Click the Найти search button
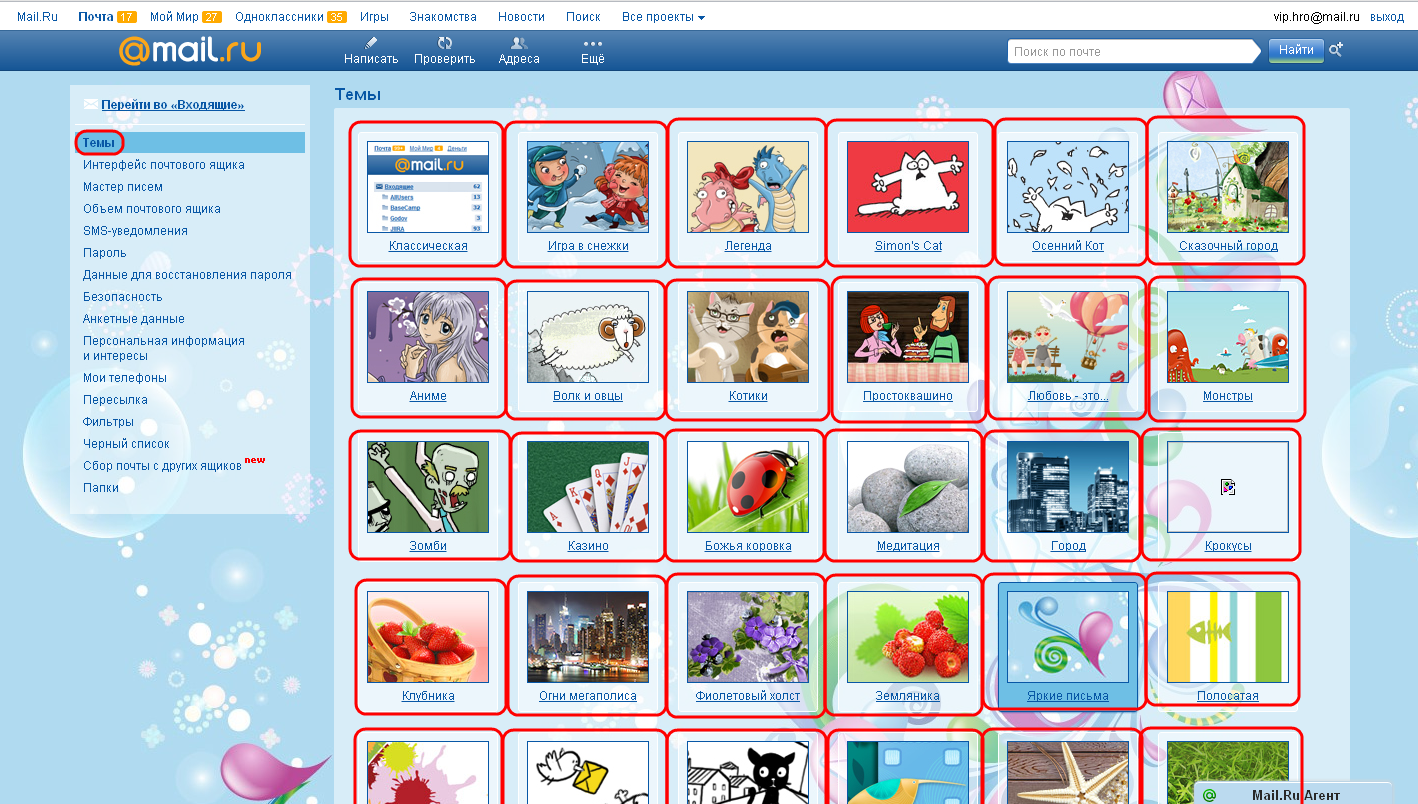1418x804 pixels. (x=1296, y=50)
